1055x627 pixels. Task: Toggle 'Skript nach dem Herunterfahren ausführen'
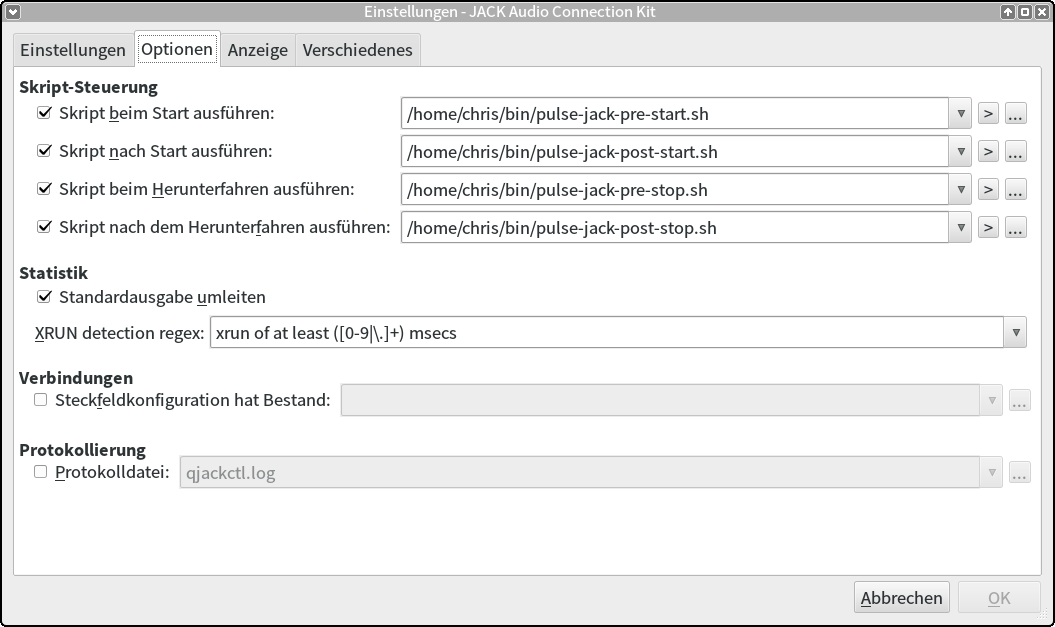[44, 227]
